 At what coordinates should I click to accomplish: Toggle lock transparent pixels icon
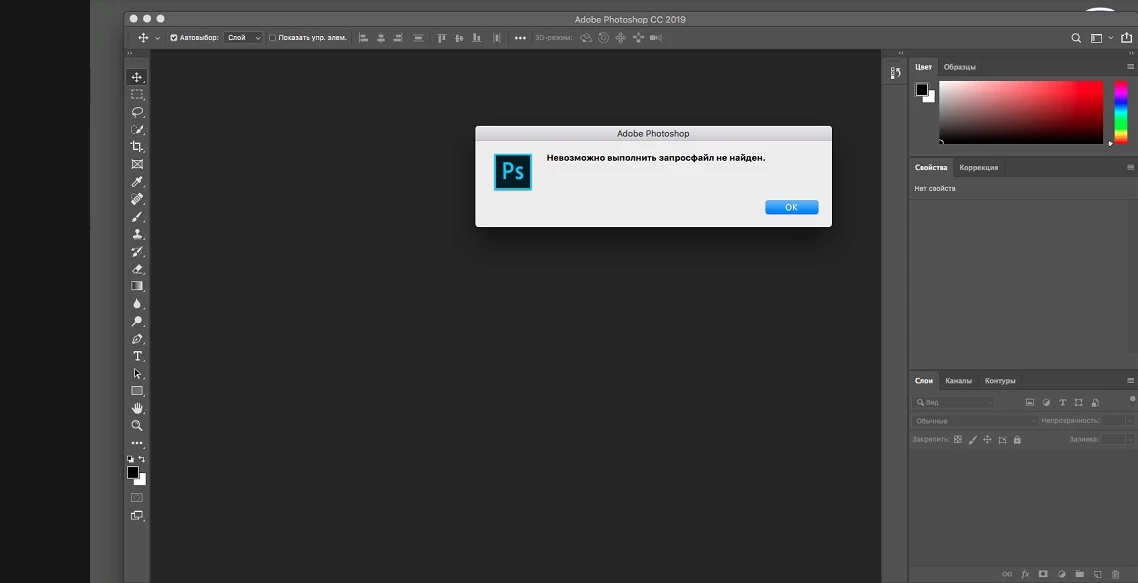pos(957,440)
